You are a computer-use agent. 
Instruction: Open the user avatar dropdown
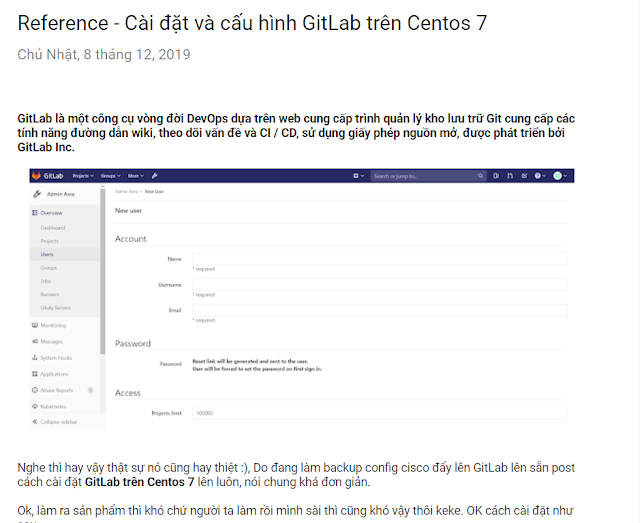560,176
